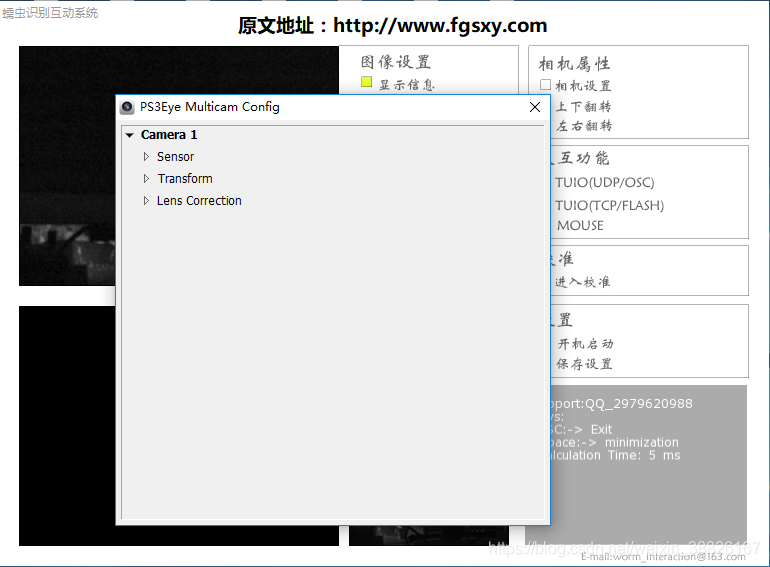Viewport: 770px width, 567px height.
Task: Click the http://www.fgsxy.com address text
Action: (440, 26)
